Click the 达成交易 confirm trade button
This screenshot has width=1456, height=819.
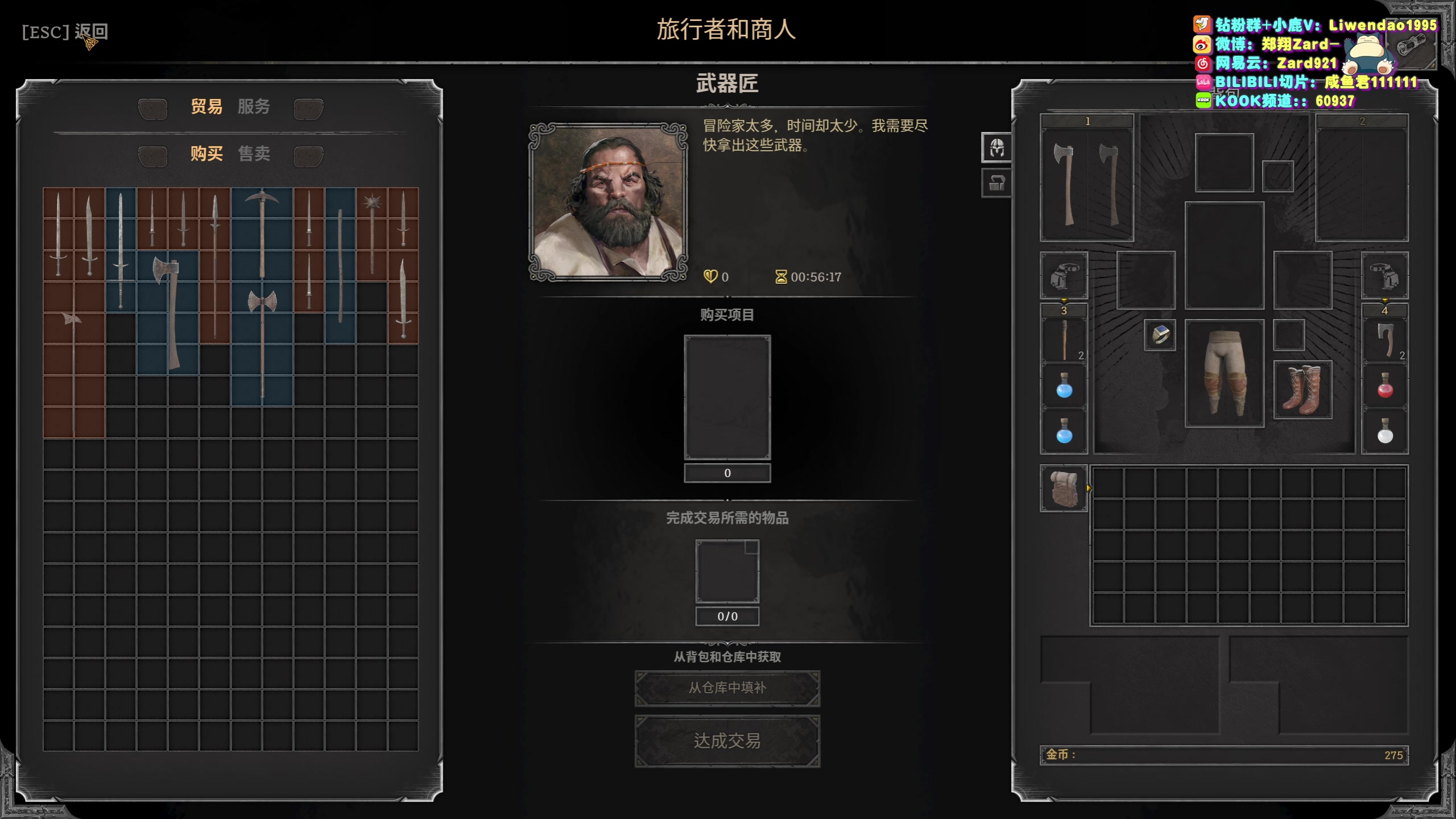[727, 741]
